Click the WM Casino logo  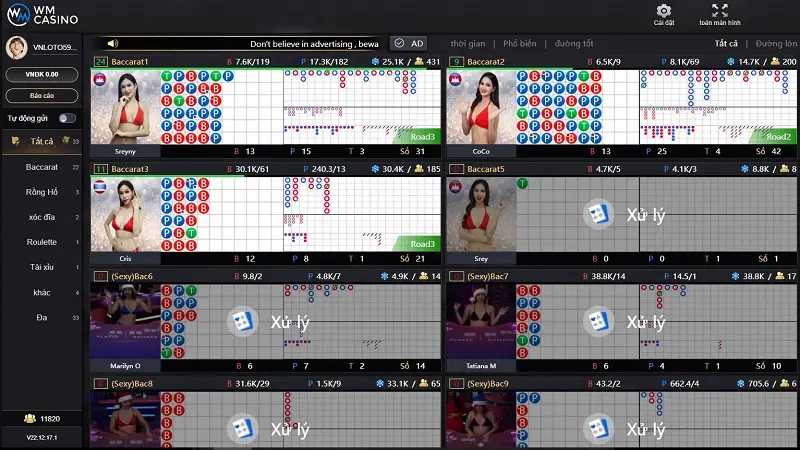(x=43, y=15)
